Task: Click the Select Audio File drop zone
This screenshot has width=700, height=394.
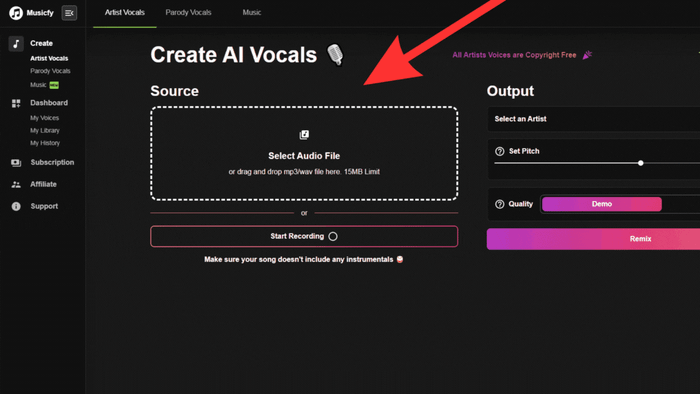Action: pyautogui.click(x=304, y=153)
